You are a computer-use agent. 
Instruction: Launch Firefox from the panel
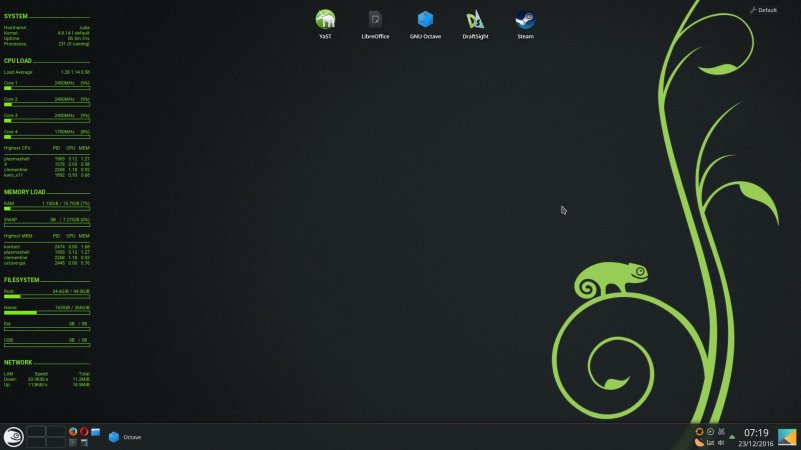tap(73, 432)
